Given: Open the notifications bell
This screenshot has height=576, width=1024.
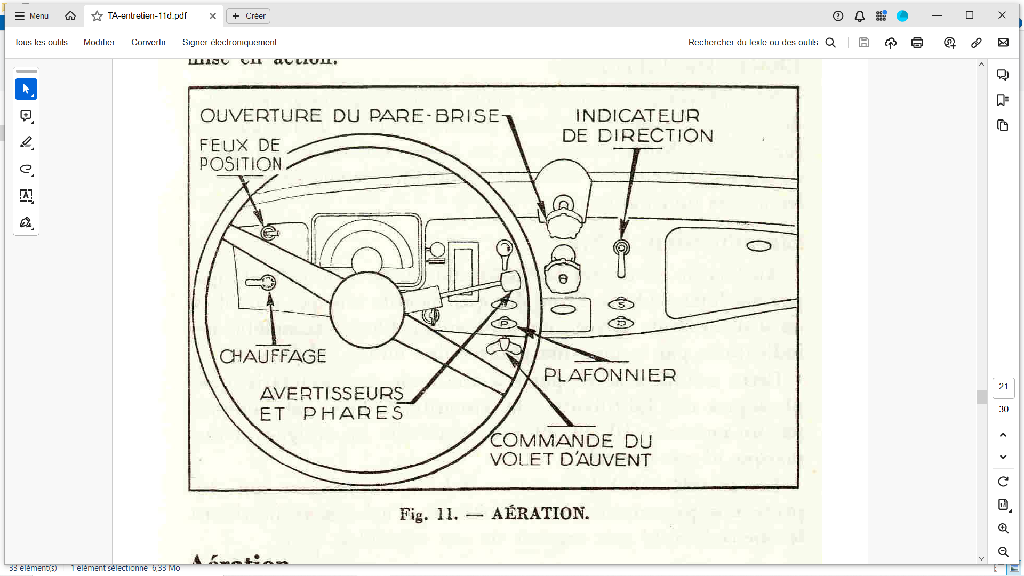Looking at the screenshot, I should pos(859,16).
